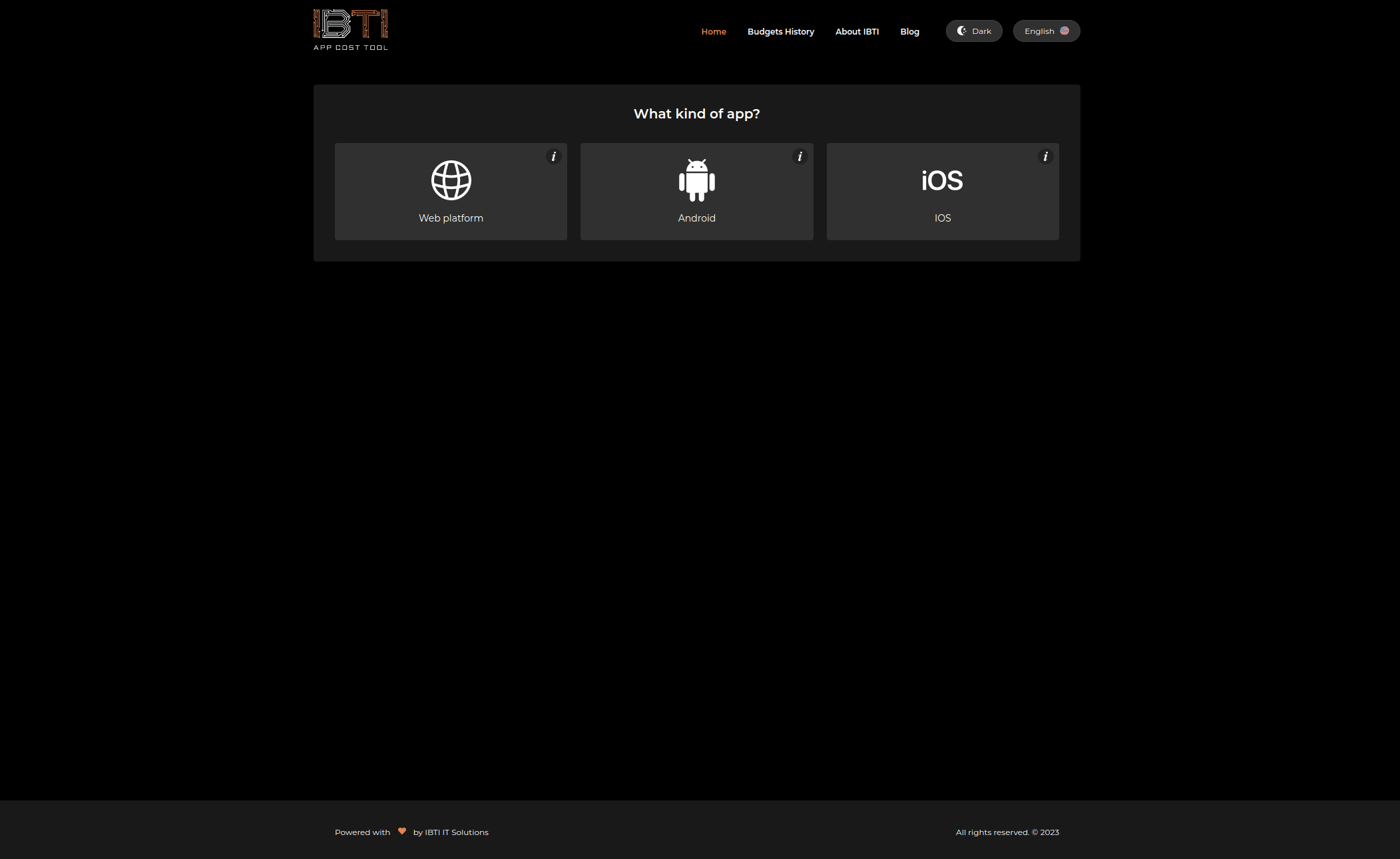Select the Android icon
Viewport: 1400px width, 859px height.
(x=696, y=179)
